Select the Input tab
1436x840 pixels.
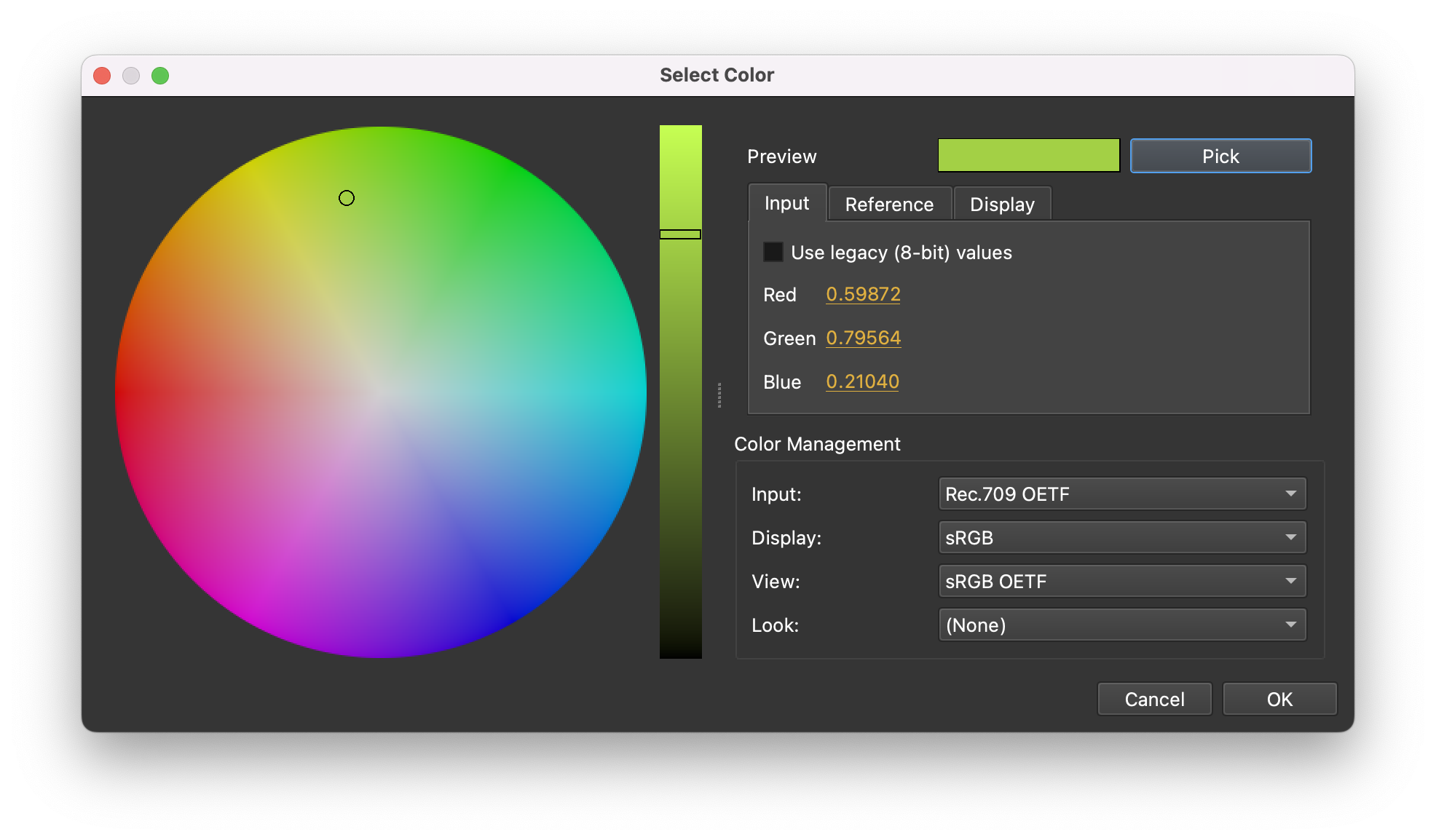click(786, 203)
